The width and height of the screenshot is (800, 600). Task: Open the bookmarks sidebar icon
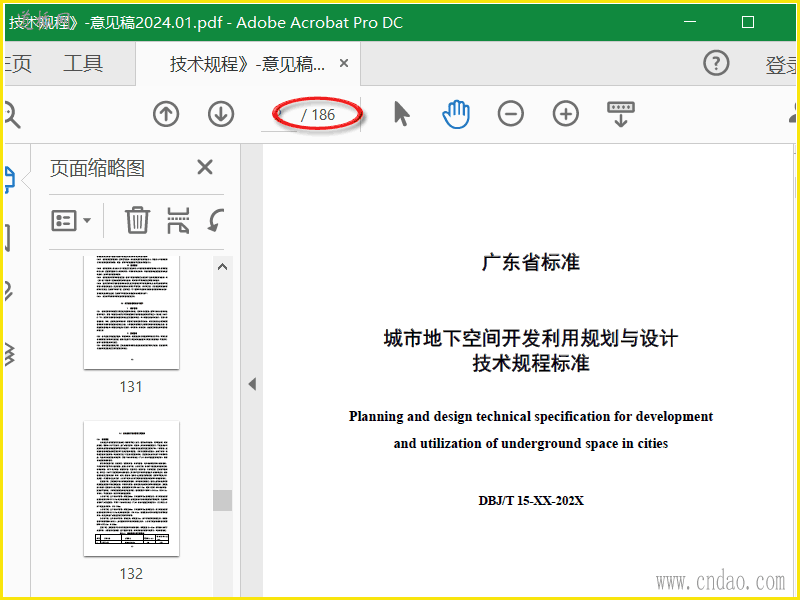7,238
